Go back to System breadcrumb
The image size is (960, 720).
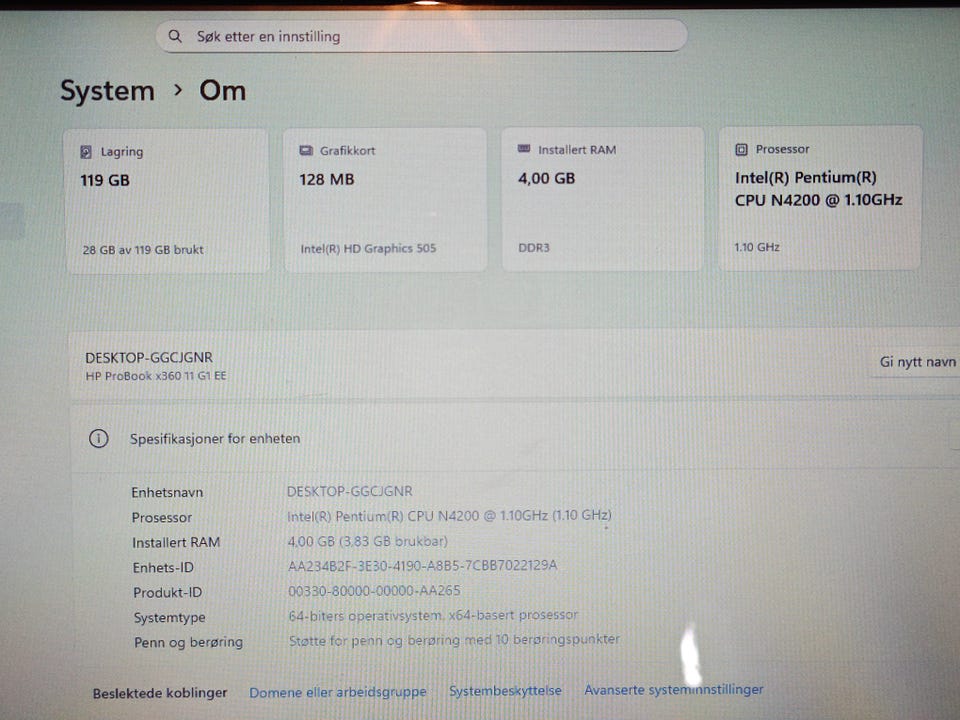pyautogui.click(x=107, y=91)
